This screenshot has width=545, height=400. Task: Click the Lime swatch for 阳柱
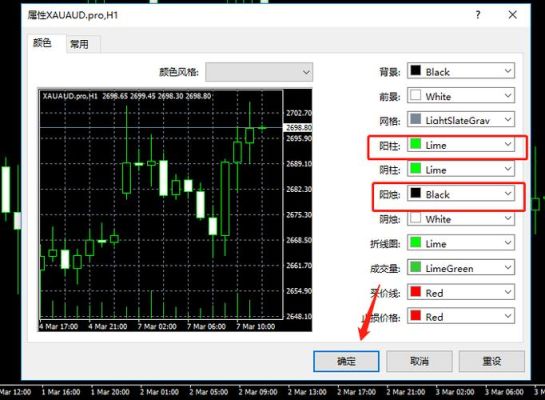[x=415, y=144]
